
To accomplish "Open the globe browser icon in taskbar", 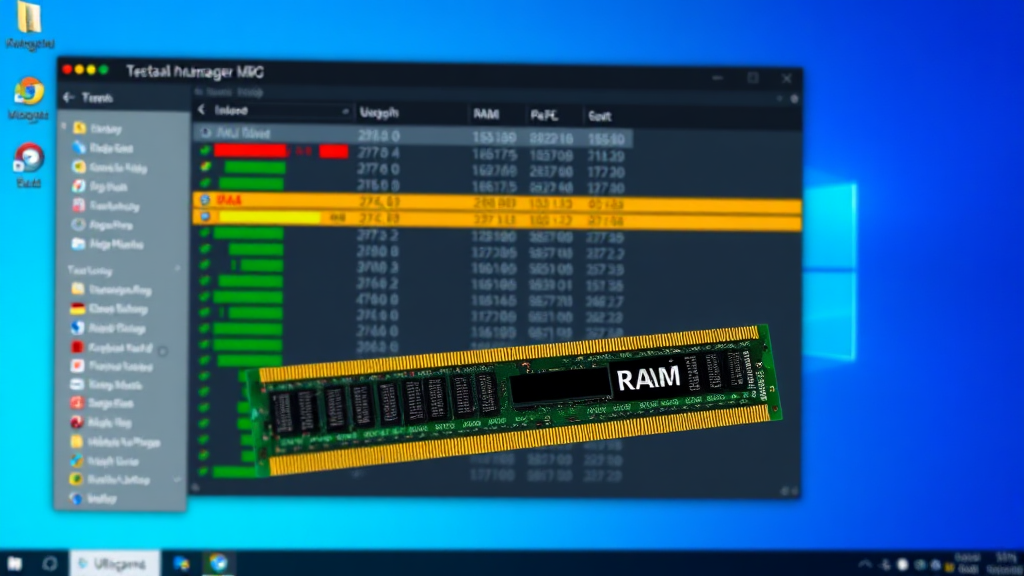I will (x=218, y=564).
